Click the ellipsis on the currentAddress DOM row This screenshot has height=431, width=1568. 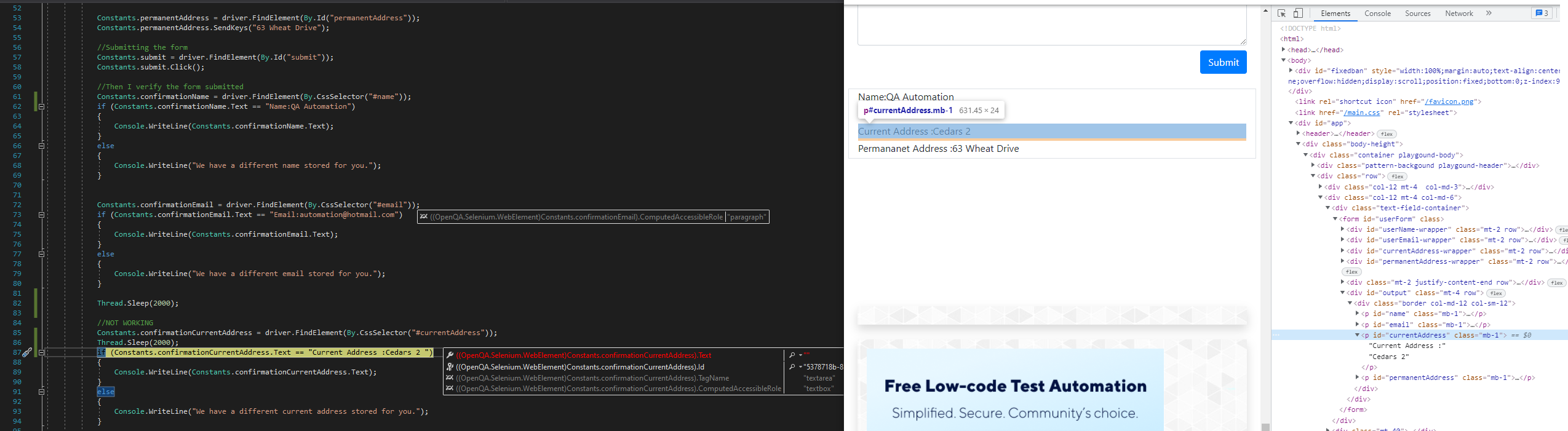tap(1277, 335)
